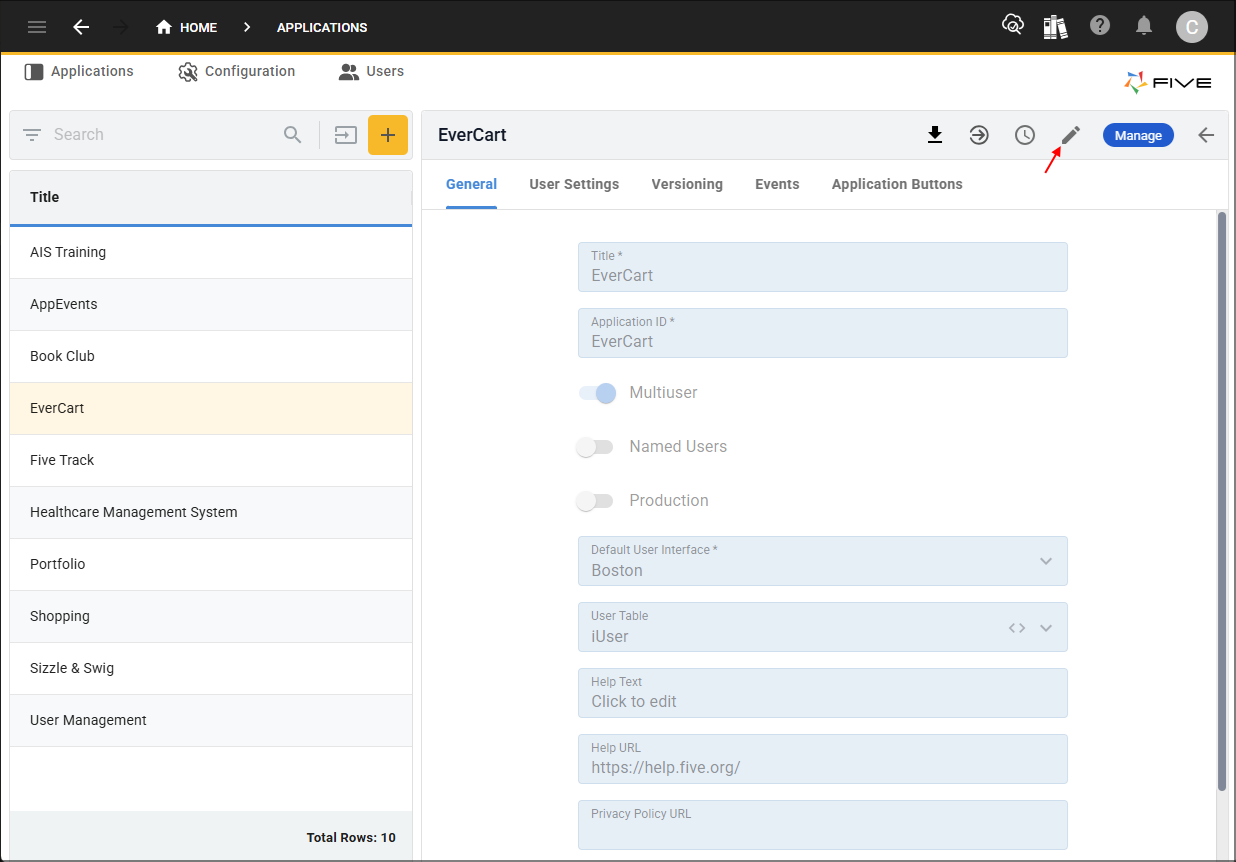Click the pencil Edit icon

click(x=1071, y=135)
